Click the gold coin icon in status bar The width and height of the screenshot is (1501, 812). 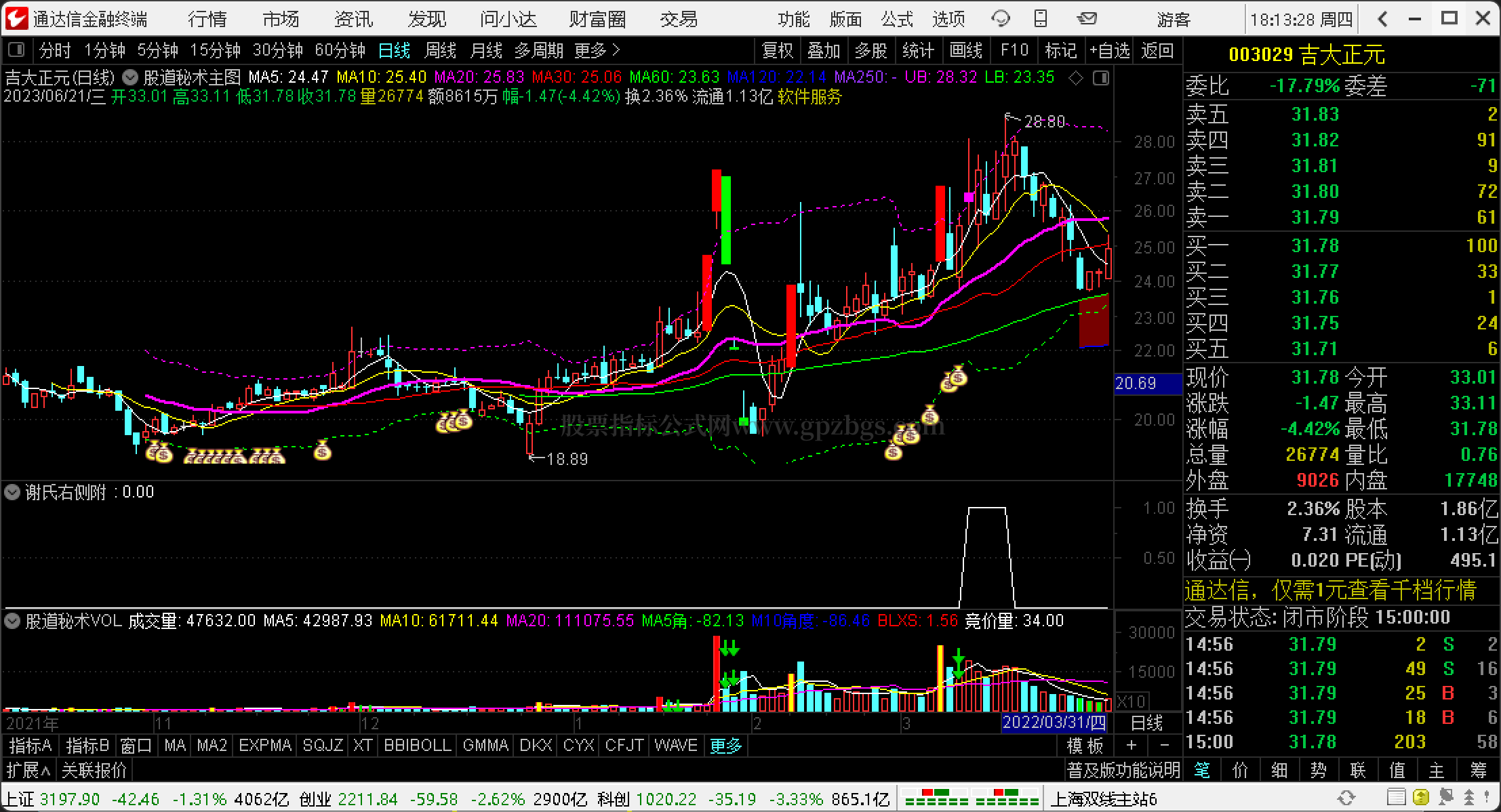(1421, 798)
